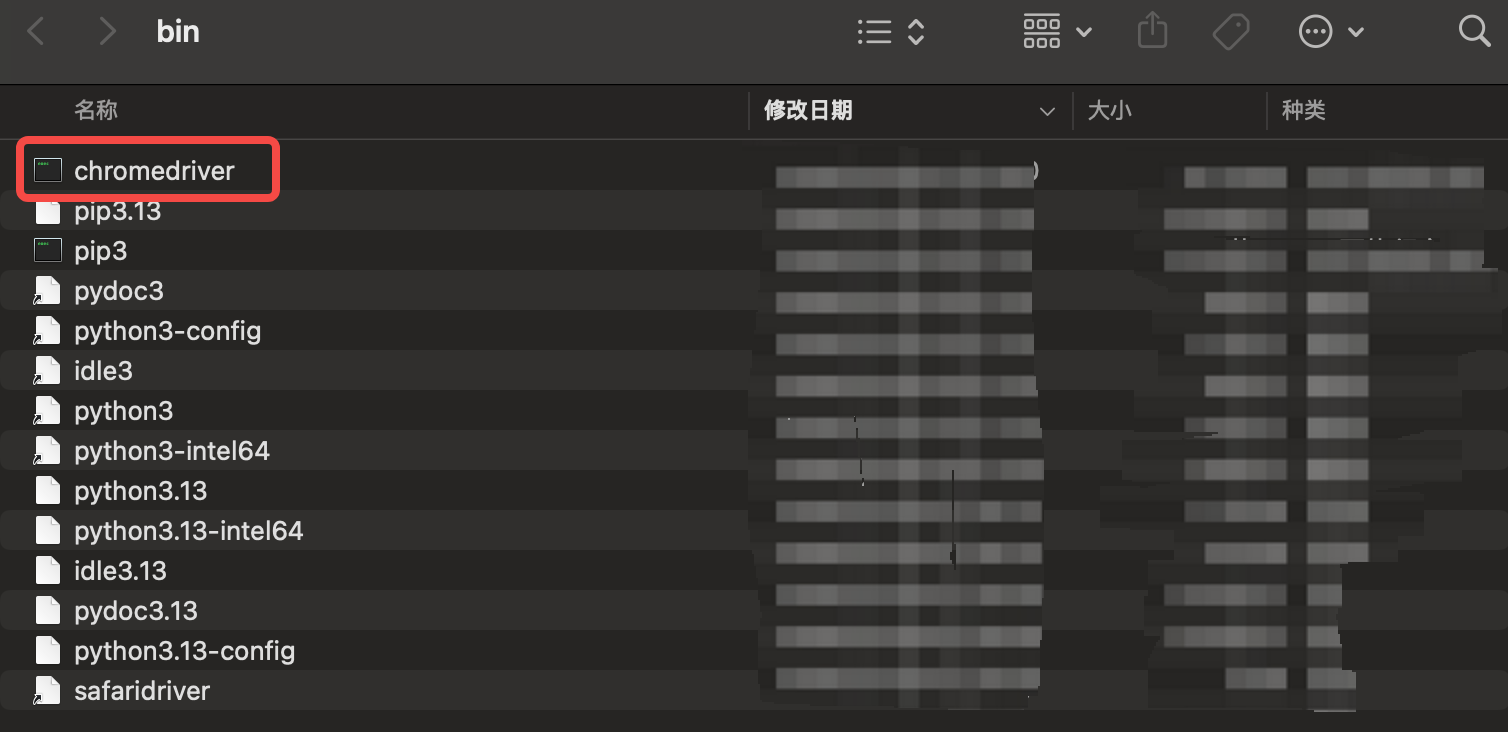The image size is (1508, 732).
Task: Select the pydoc3.13 file
Action: (x=136, y=610)
